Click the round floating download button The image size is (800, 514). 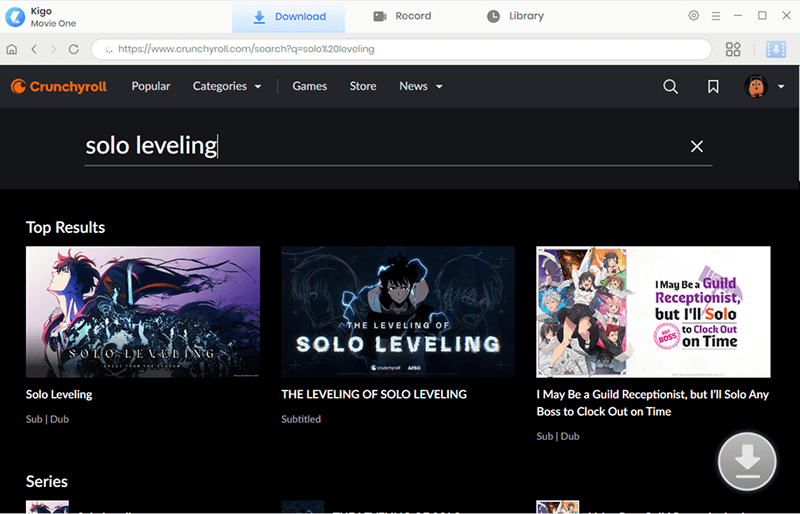(747, 461)
